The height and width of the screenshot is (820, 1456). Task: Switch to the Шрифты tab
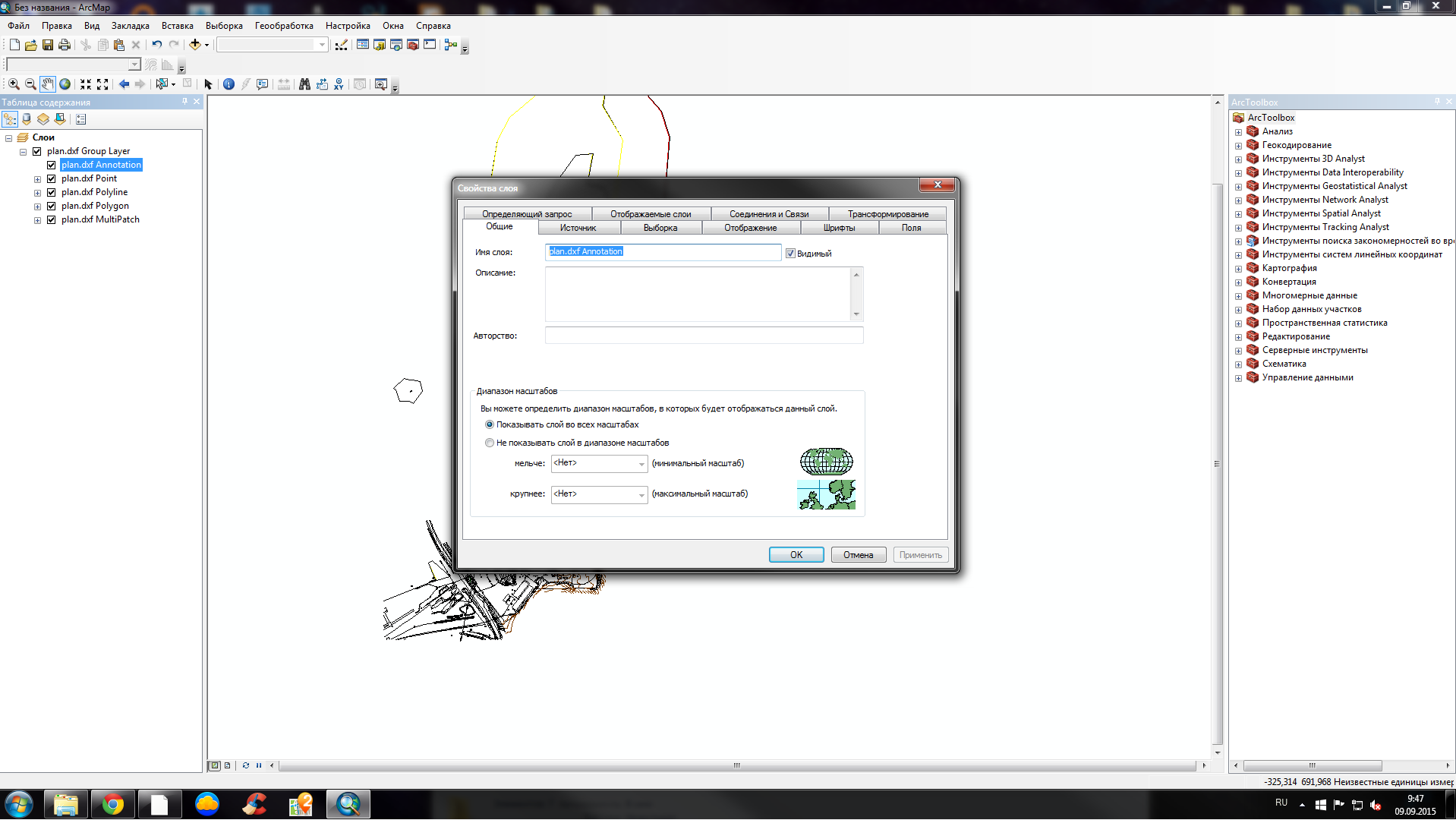click(839, 228)
